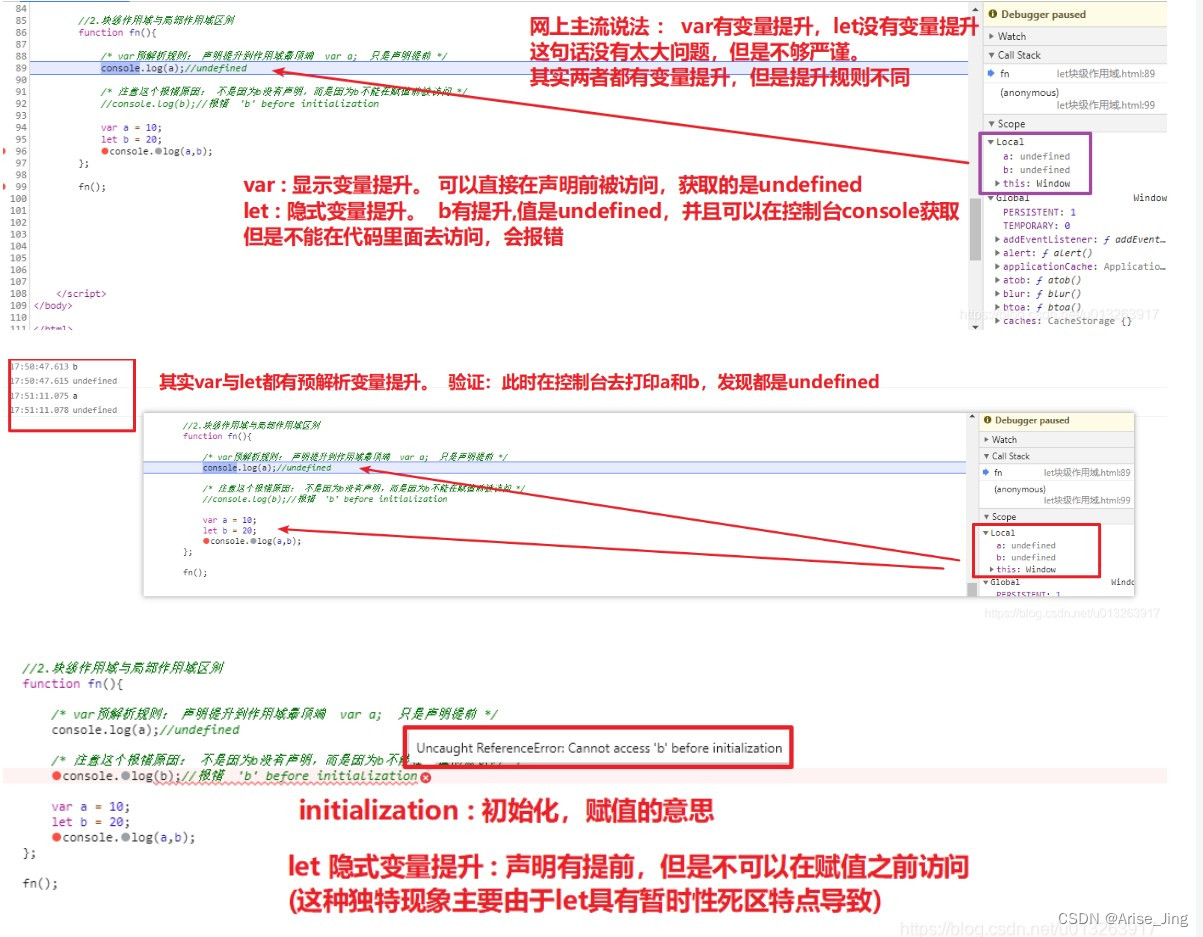Image resolution: width=1203 pixels, height=937 pixels.
Task: Expand the blur function entry
Action: 997,294
